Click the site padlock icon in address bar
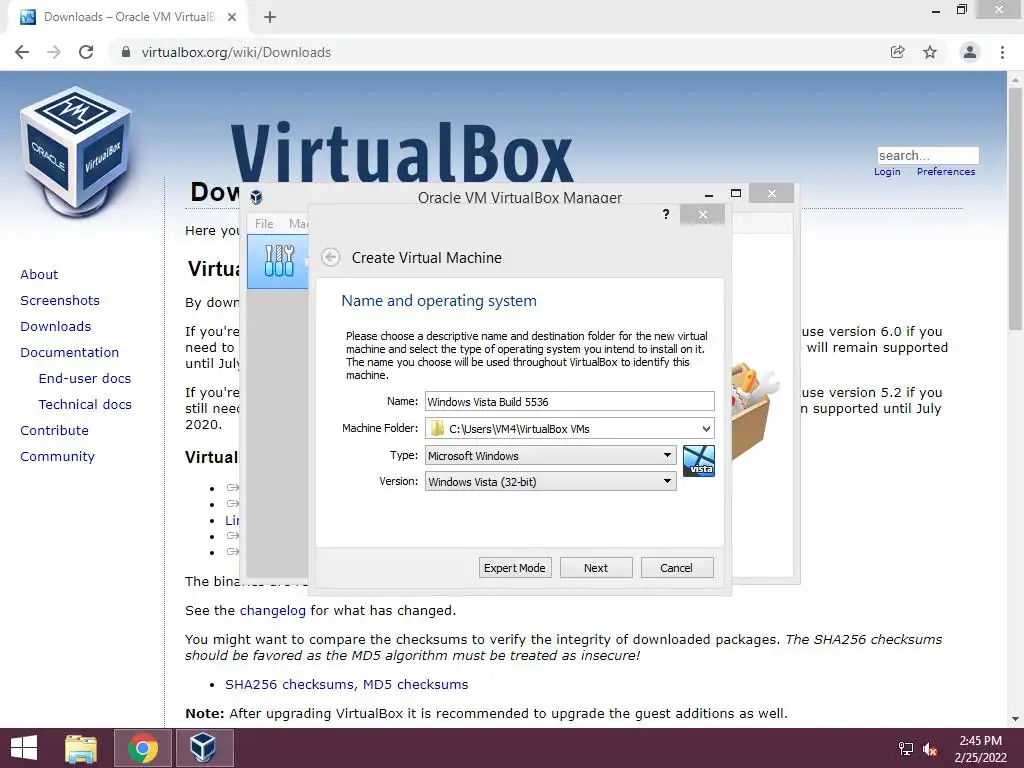 [126, 52]
